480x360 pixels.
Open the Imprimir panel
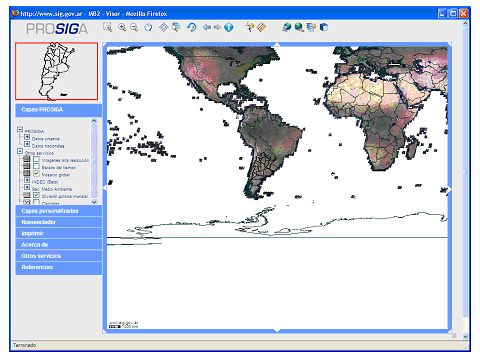click(59, 233)
